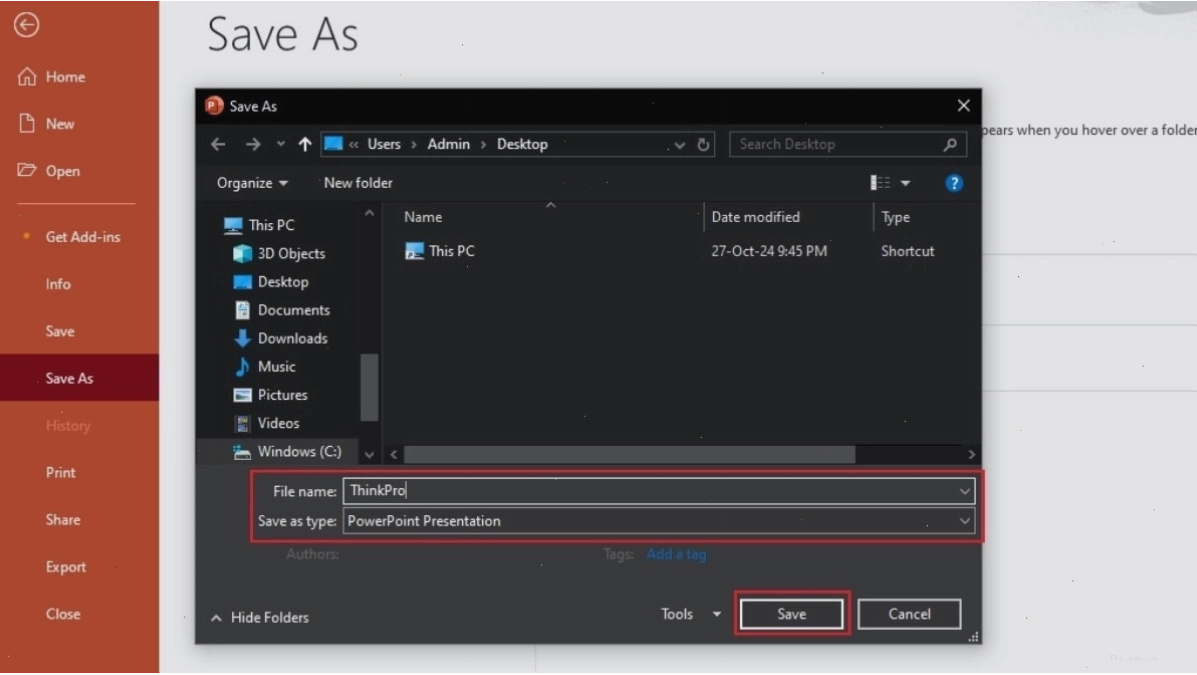Open the Export page
Viewport: 1197px width, 675px height.
pos(66,567)
